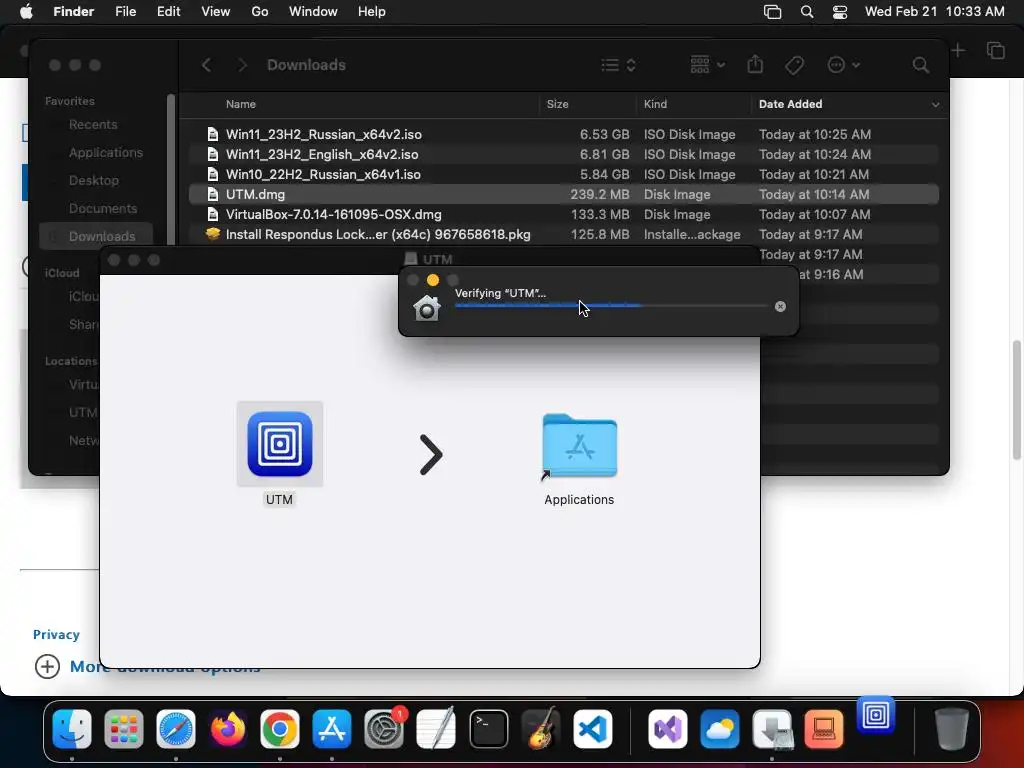Open Launchpad in the Dock

point(123,729)
